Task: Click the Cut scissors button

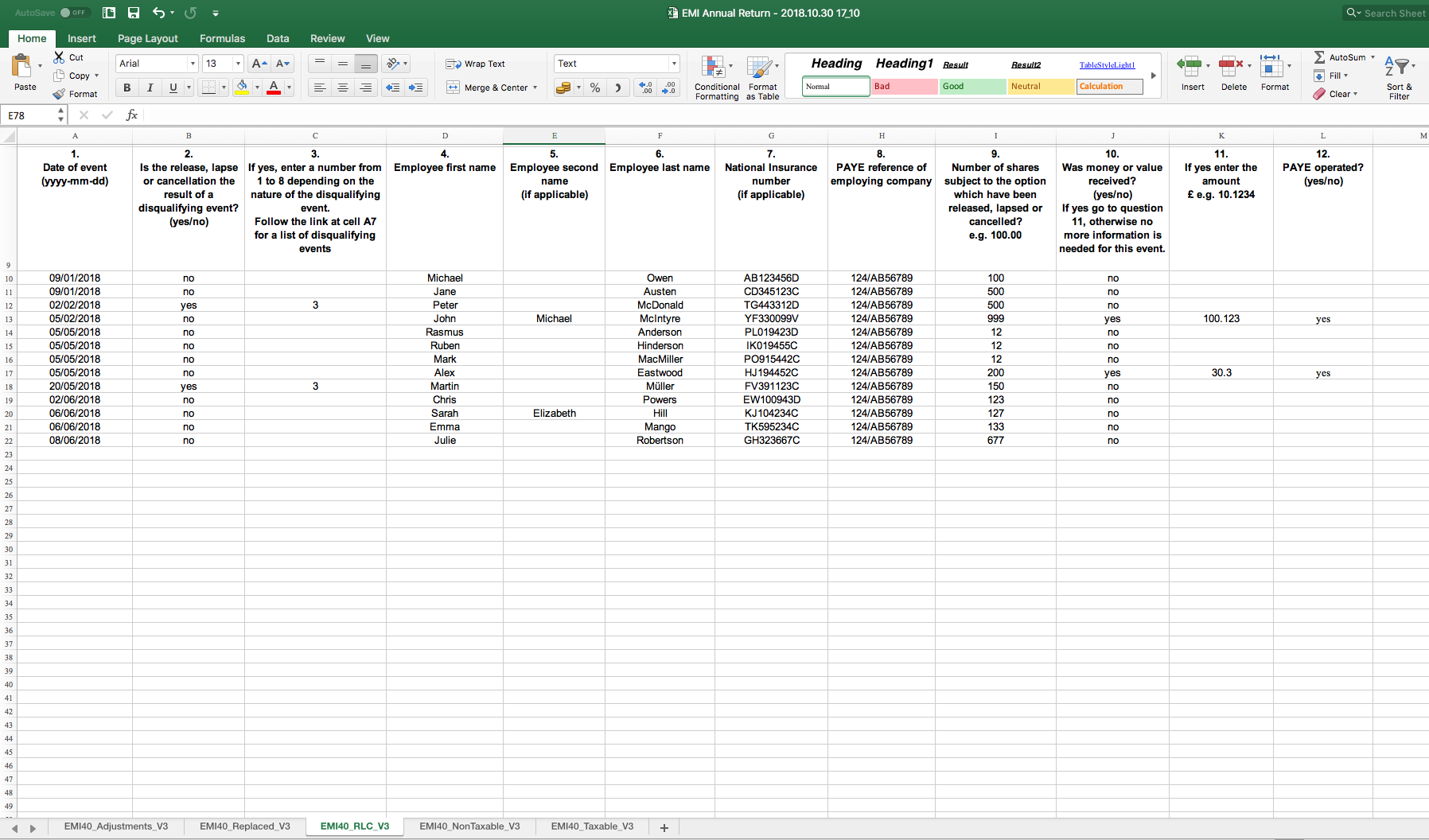Action: click(x=68, y=57)
